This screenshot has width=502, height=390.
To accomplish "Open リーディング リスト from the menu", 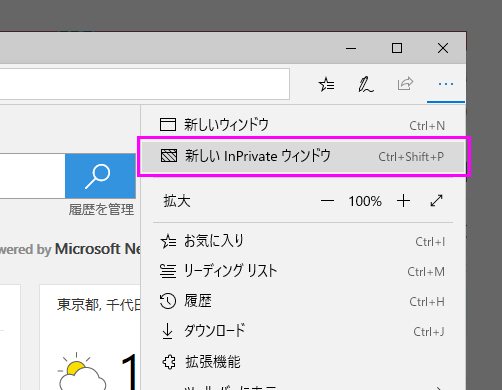I will [303, 271].
